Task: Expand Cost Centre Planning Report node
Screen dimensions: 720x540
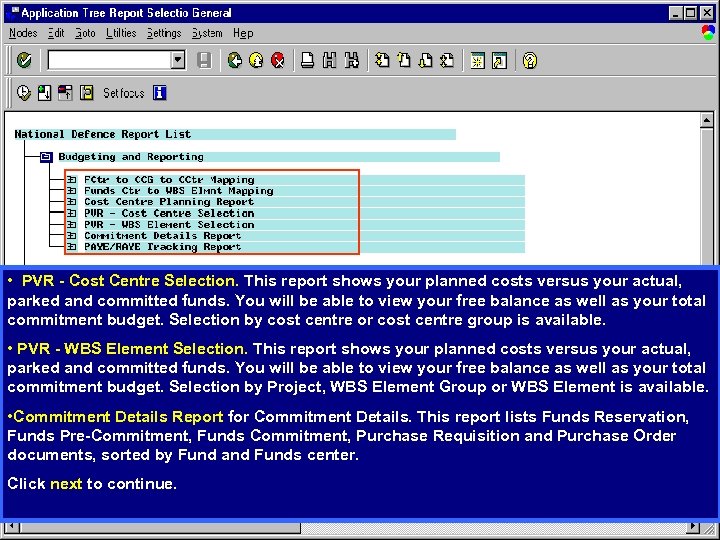Action: point(72,202)
